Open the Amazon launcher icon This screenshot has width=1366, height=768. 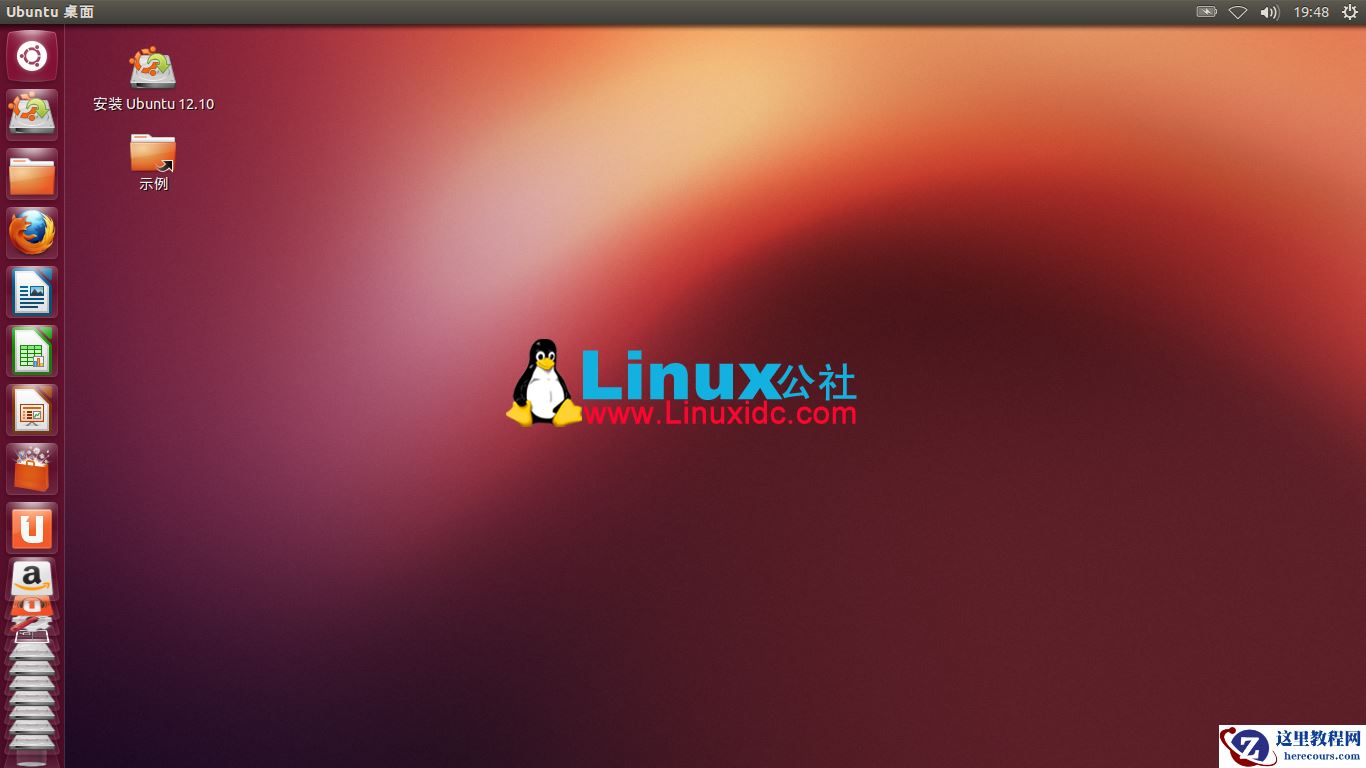(x=32, y=578)
